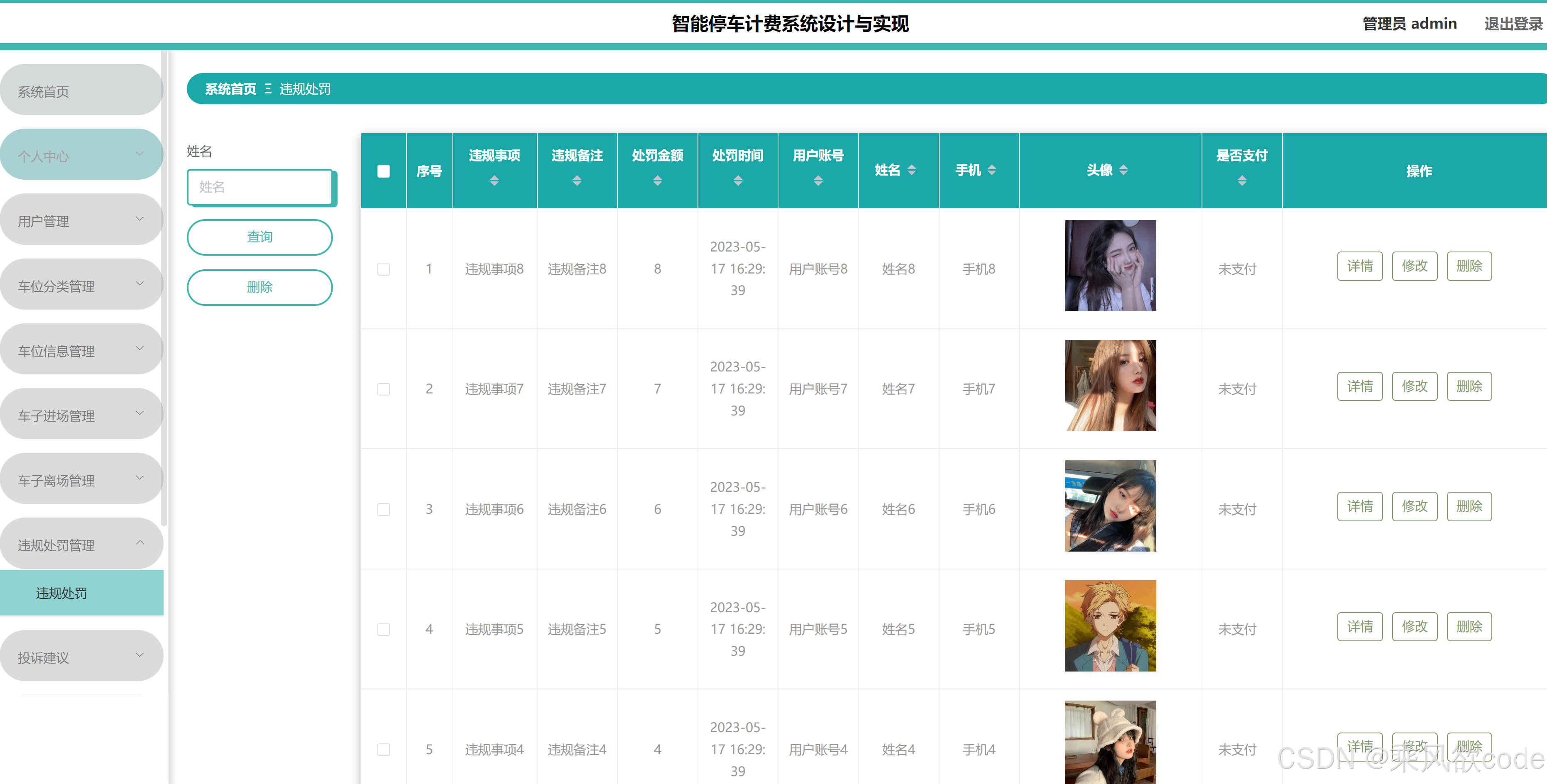
Task: Expand the 用户管理 sidebar menu
Action: pyautogui.click(x=81, y=220)
